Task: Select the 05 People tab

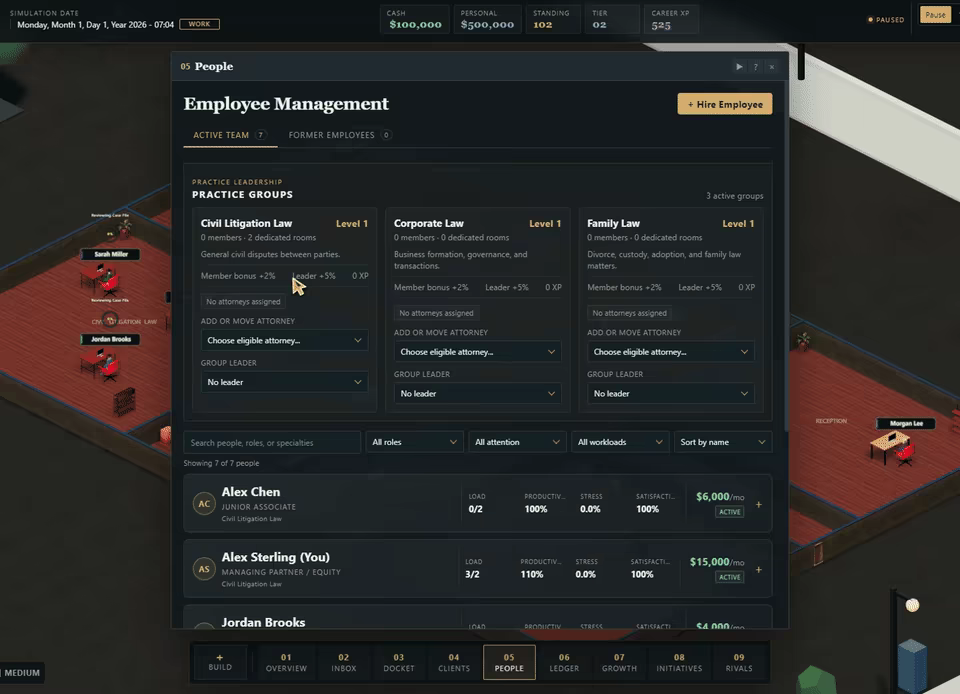Action: pos(509,662)
